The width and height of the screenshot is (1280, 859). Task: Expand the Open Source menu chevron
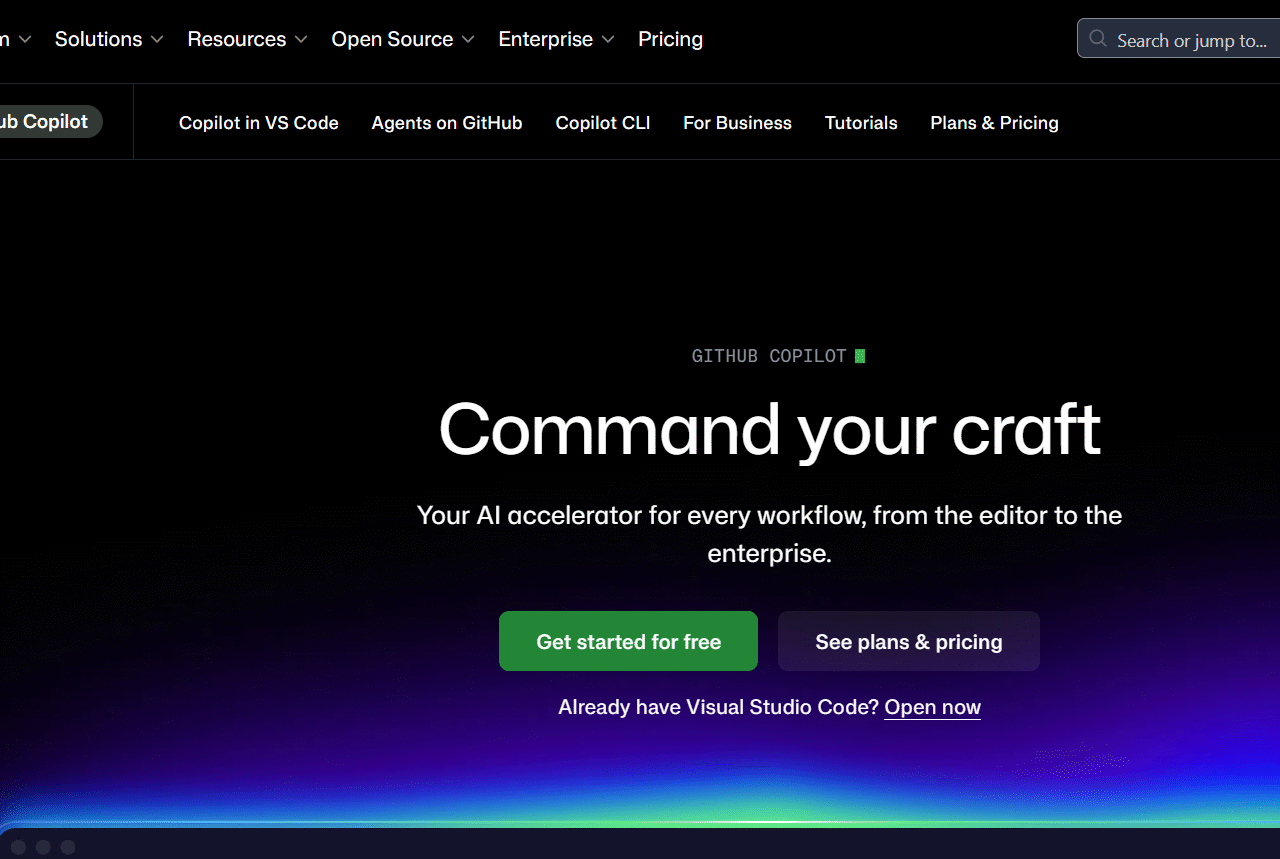(468, 39)
